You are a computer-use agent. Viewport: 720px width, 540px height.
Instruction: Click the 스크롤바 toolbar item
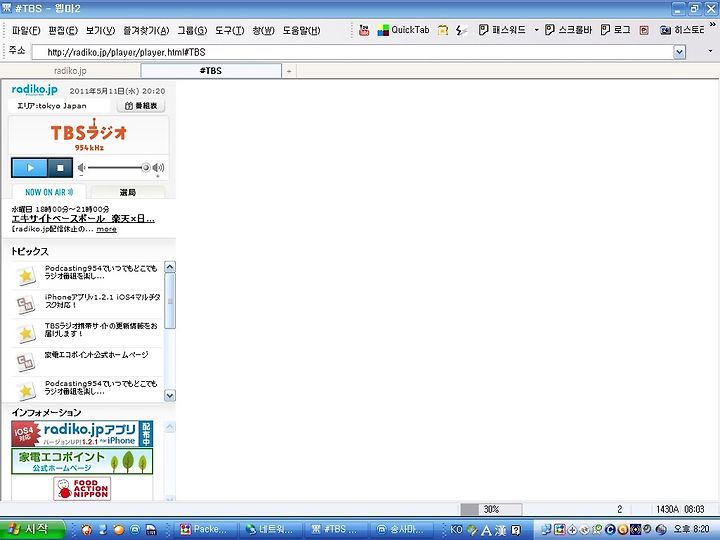[568, 30]
